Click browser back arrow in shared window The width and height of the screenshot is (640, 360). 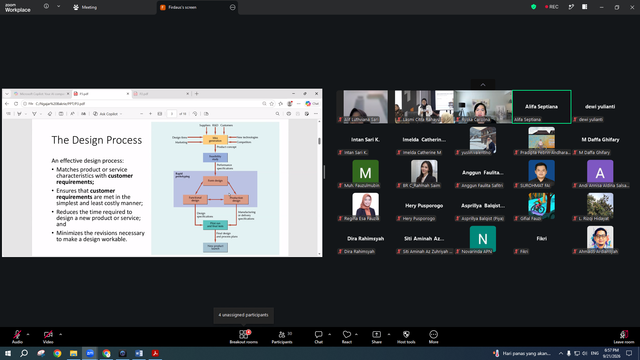pyautogui.click(x=7, y=104)
